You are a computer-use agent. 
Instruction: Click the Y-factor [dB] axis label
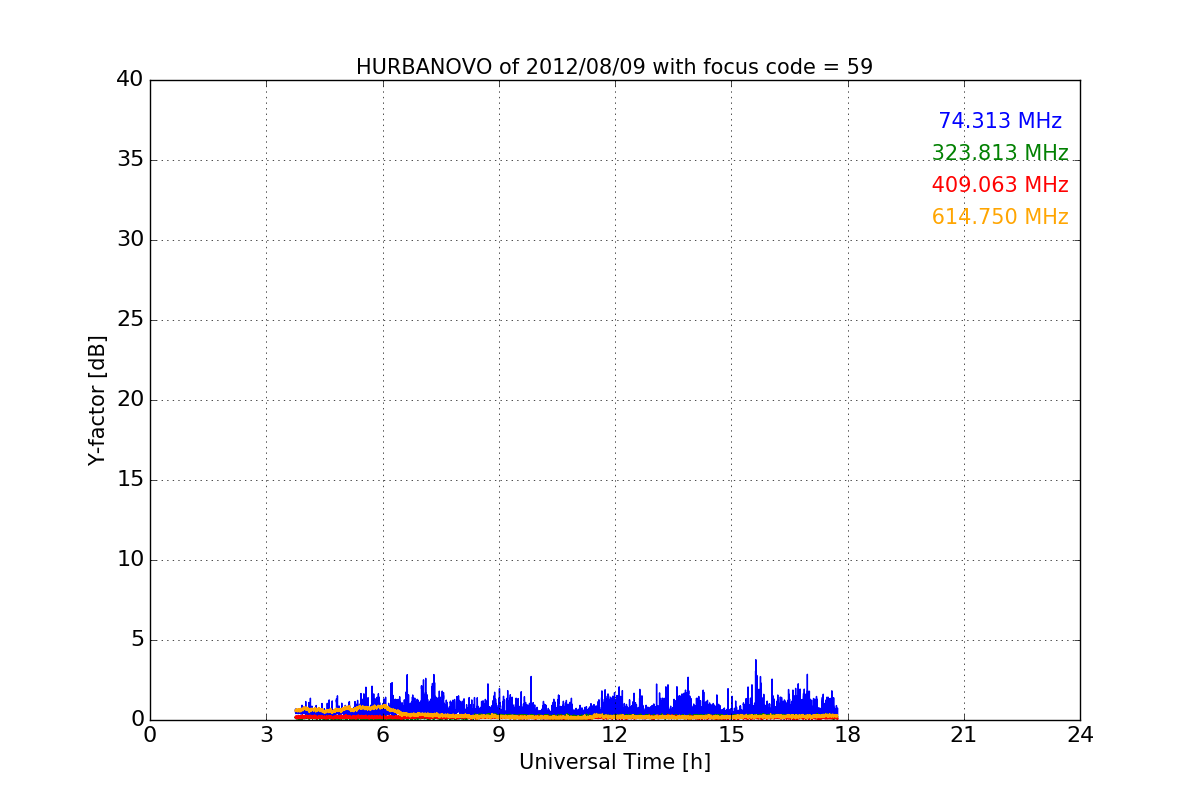[x=97, y=400]
